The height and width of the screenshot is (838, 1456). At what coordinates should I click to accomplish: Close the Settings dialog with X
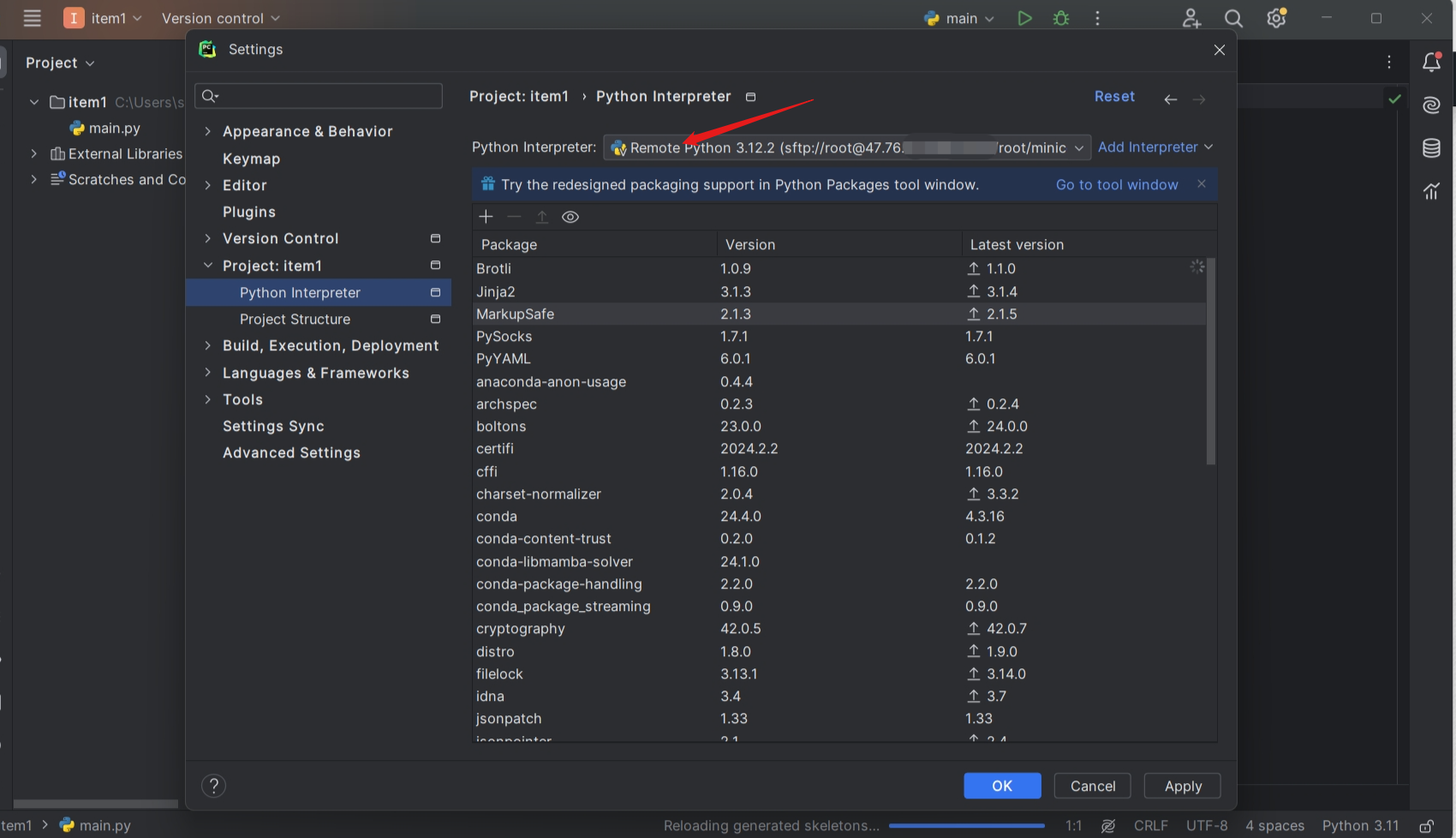[x=1220, y=50]
